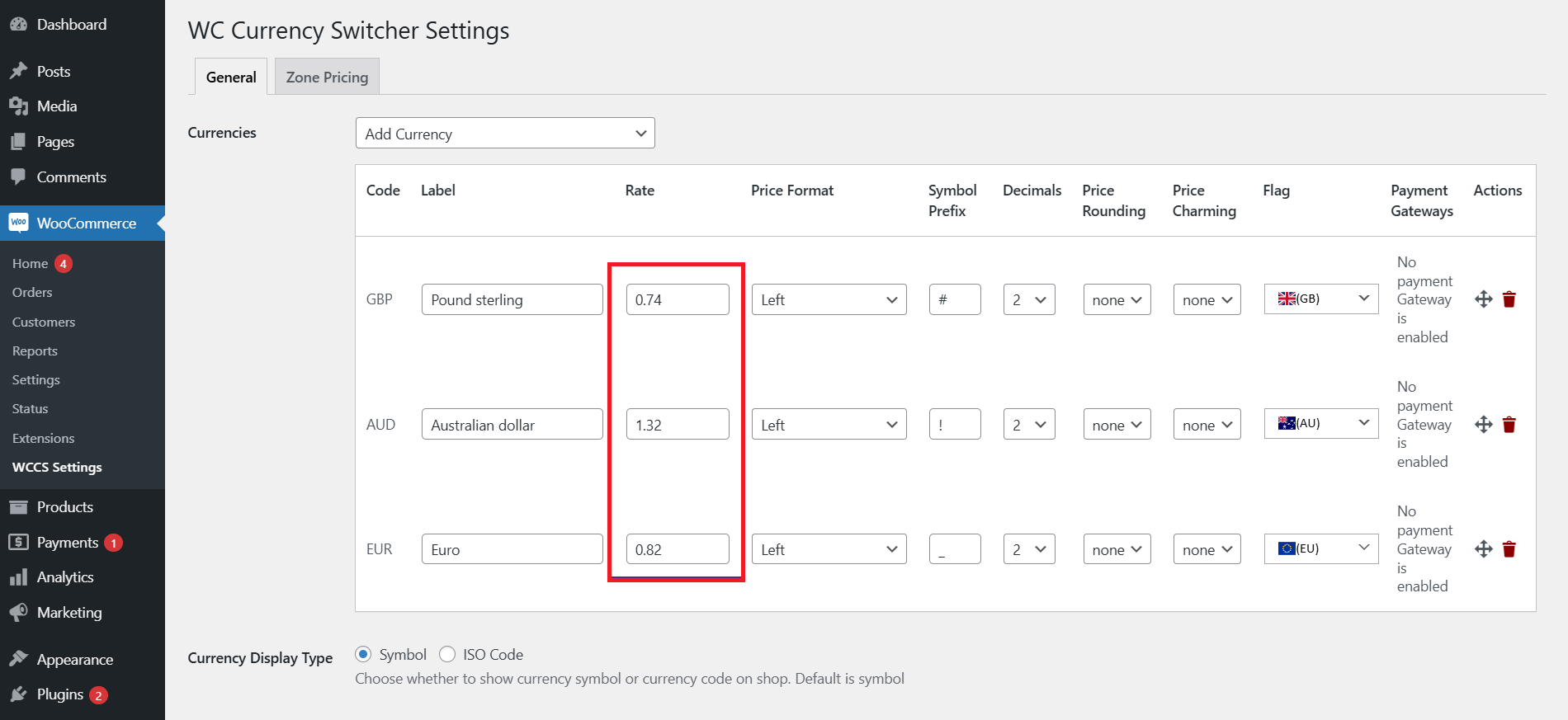The height and width of the screenshot is (720, 1568).
Task: Click the EUR rate field 0.82
Action: 678,549
